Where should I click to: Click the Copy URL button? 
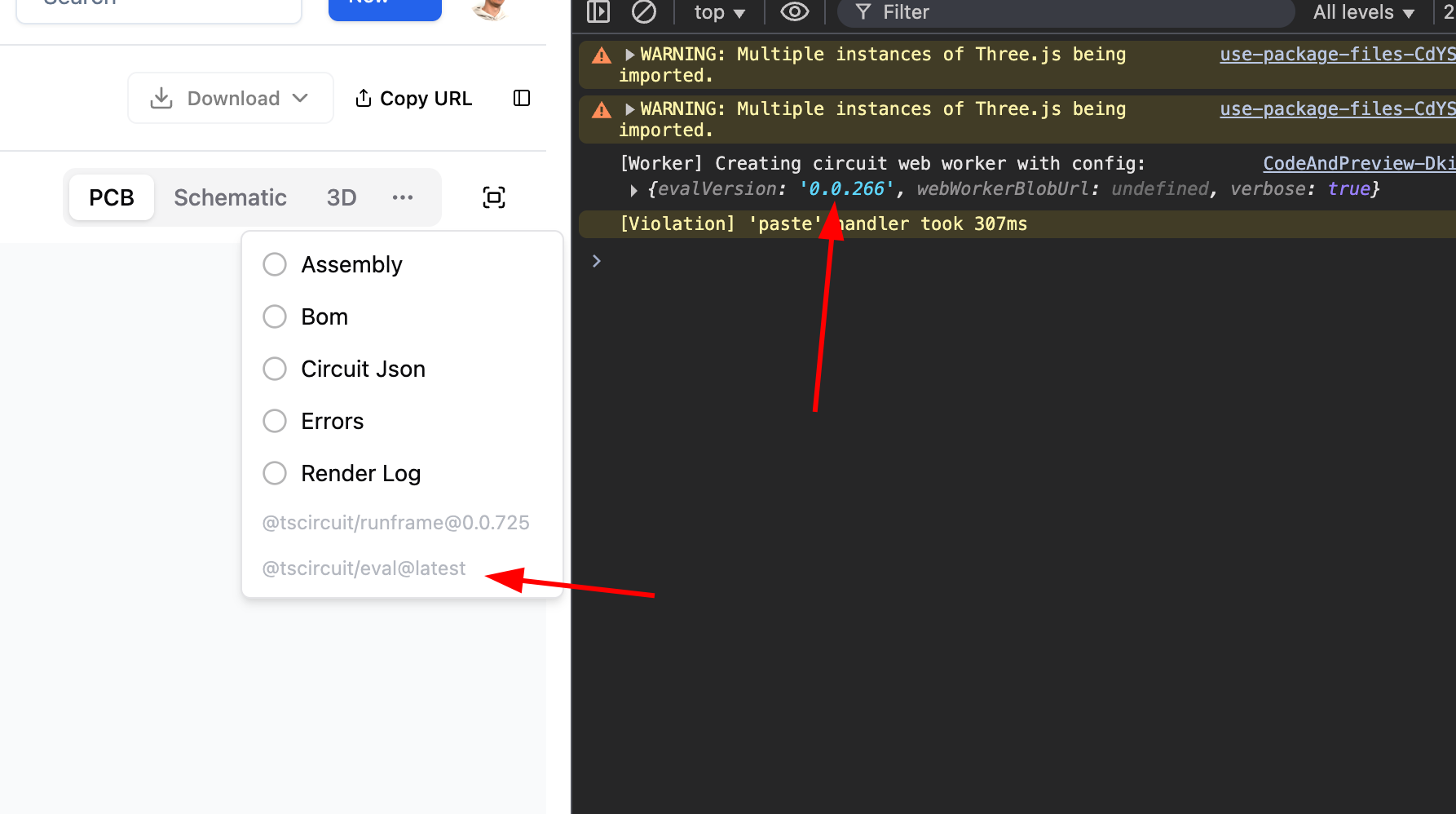413,98
